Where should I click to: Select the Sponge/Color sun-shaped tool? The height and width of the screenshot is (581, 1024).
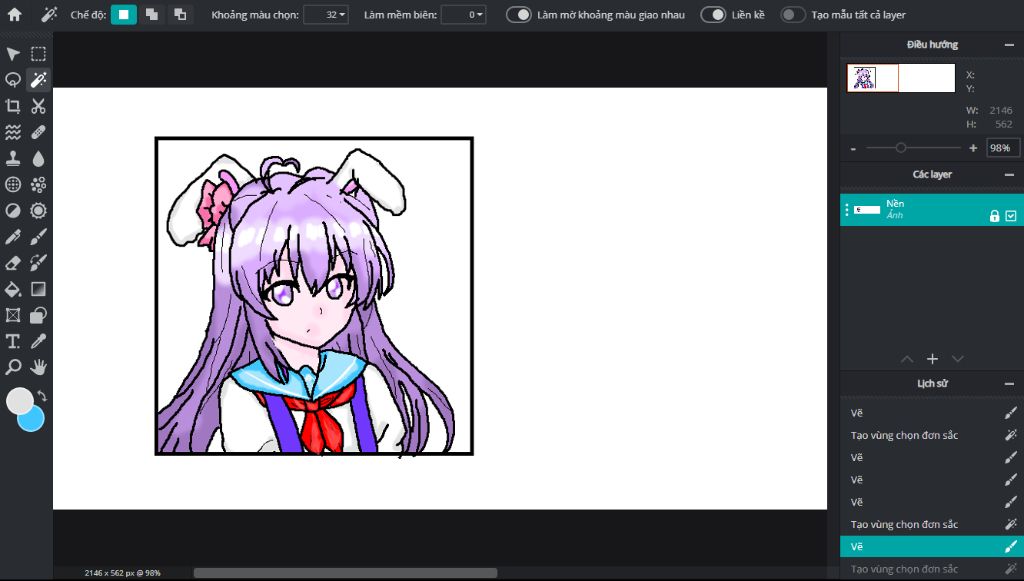[39, 210]
